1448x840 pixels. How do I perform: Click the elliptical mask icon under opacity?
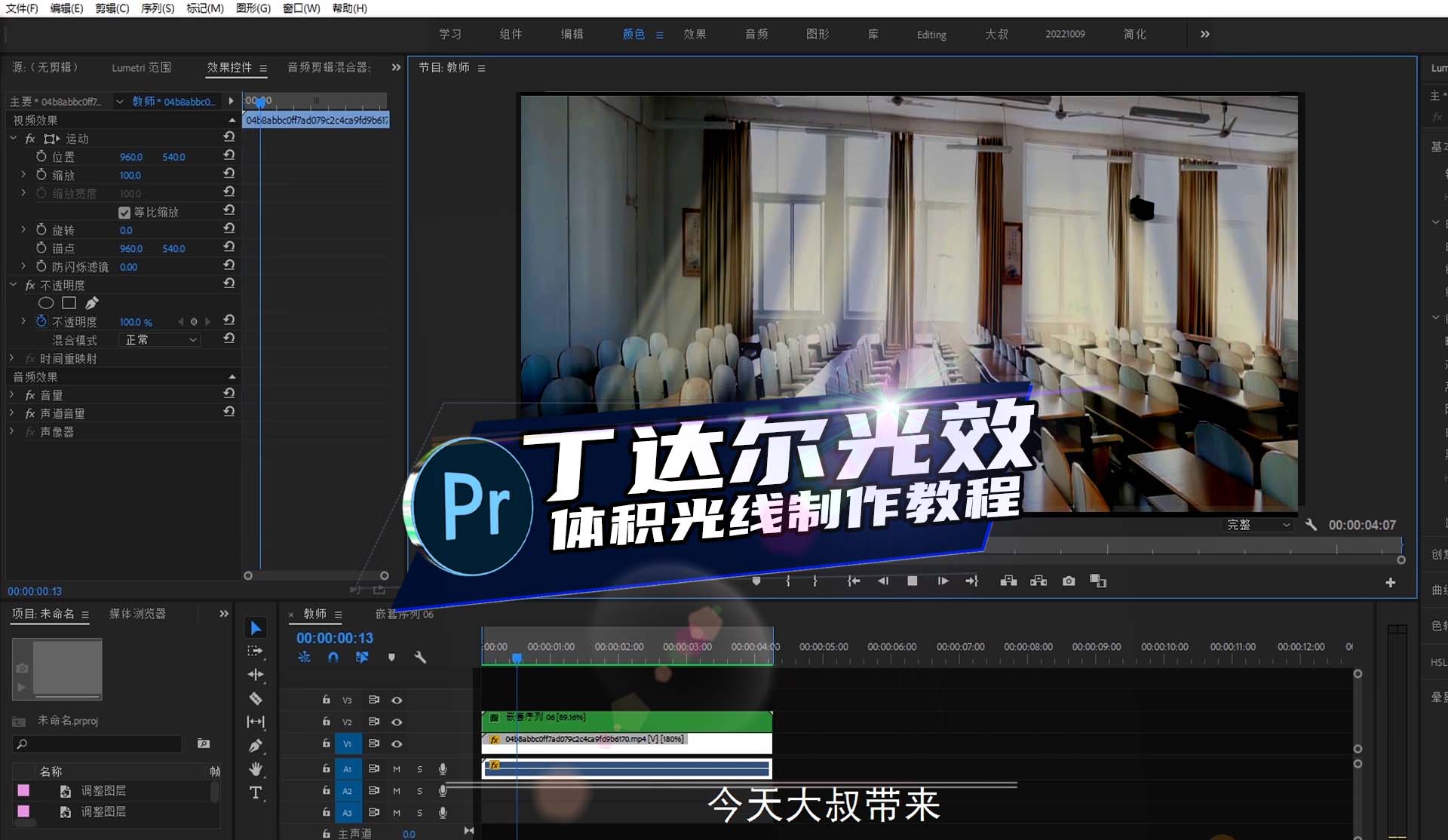coord(46,303)
